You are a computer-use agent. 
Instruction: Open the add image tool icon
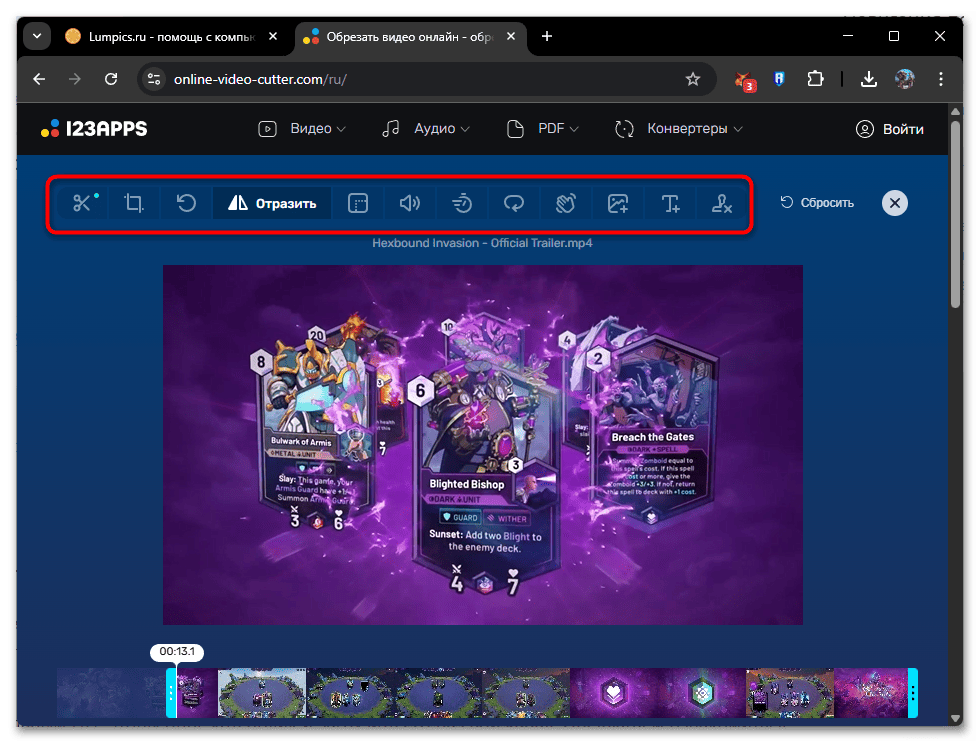tap(618, 203)
